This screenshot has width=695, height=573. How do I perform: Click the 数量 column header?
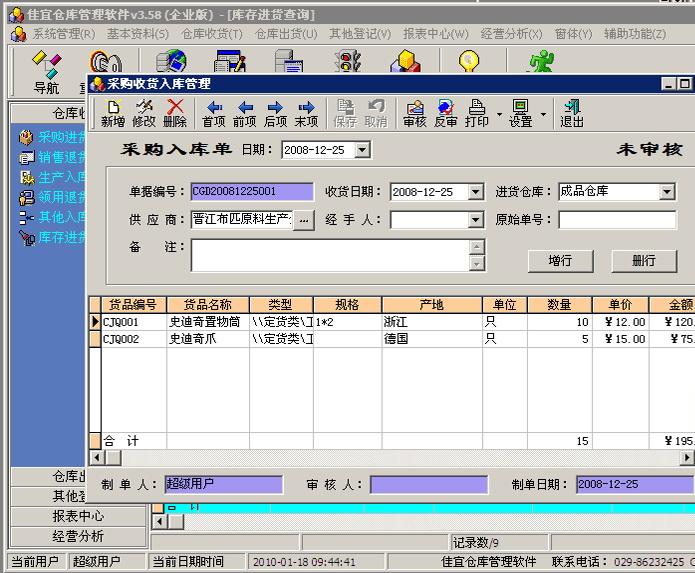coord(559,305)
